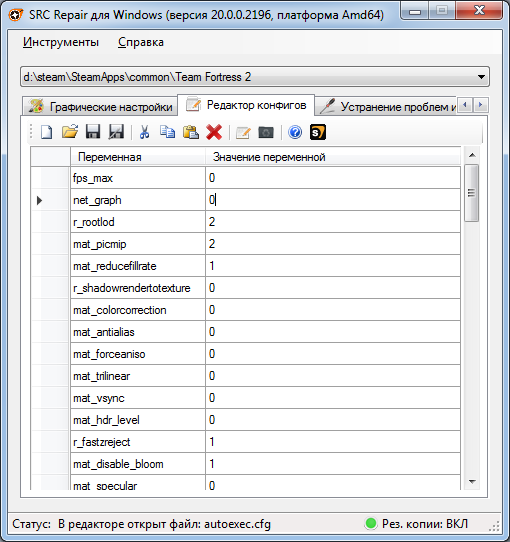The height and width of the screenshot is (542, 510).
Task: Click the mat_disable_bloom value cell
Action: point(333,464)
